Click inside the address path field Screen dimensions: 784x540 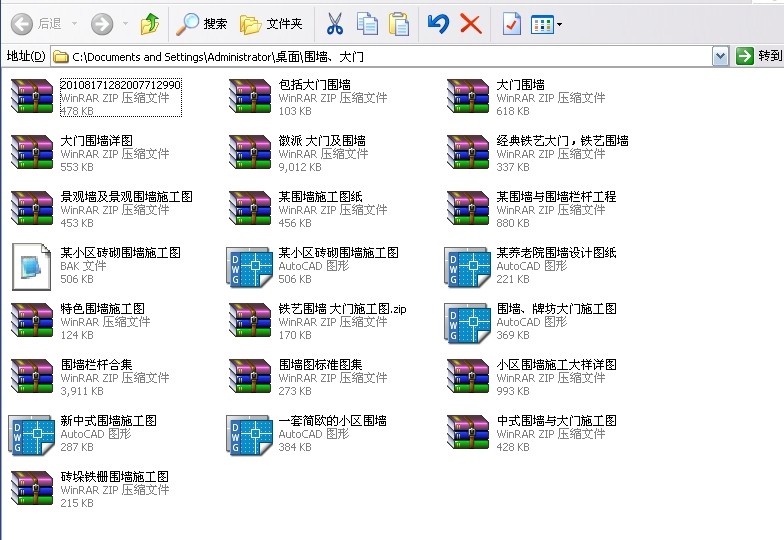[x=380, y=56]
